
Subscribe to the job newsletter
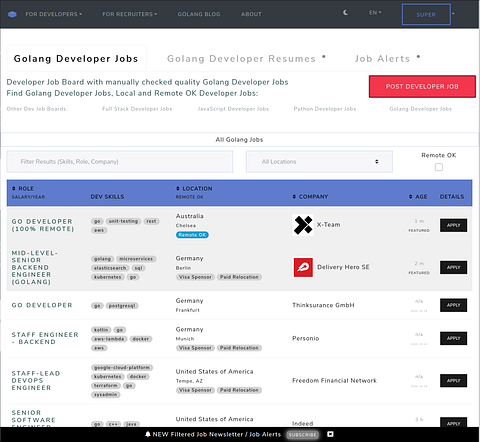[302, 435]
